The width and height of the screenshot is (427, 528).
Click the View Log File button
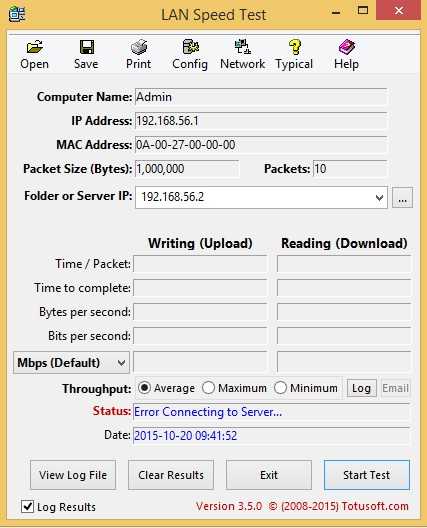coord(73,475)
